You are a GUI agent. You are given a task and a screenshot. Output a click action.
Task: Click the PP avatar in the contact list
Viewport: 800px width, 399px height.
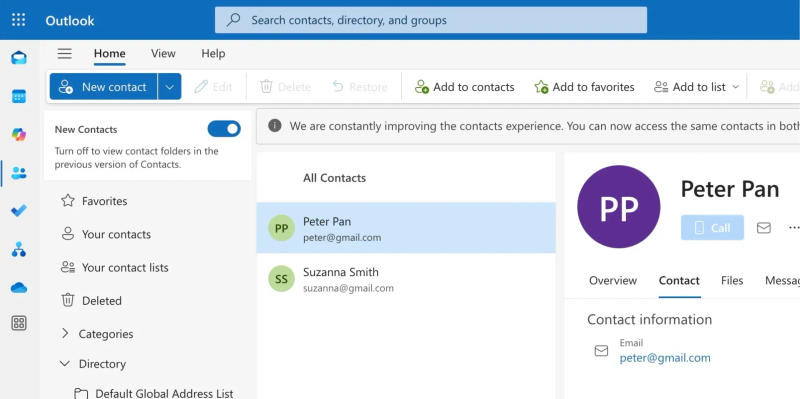coord(281,228)
